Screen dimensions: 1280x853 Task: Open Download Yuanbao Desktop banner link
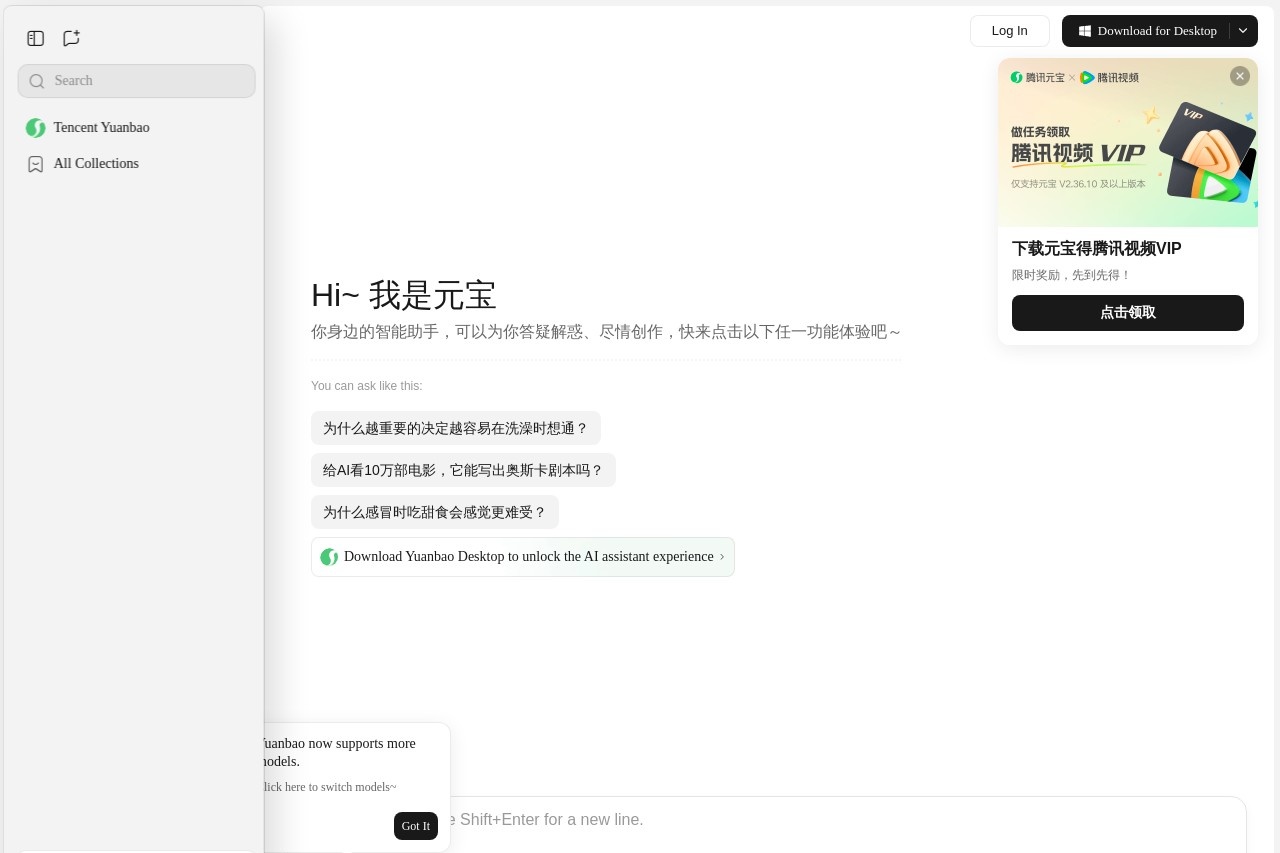click(x=523, y=557)
